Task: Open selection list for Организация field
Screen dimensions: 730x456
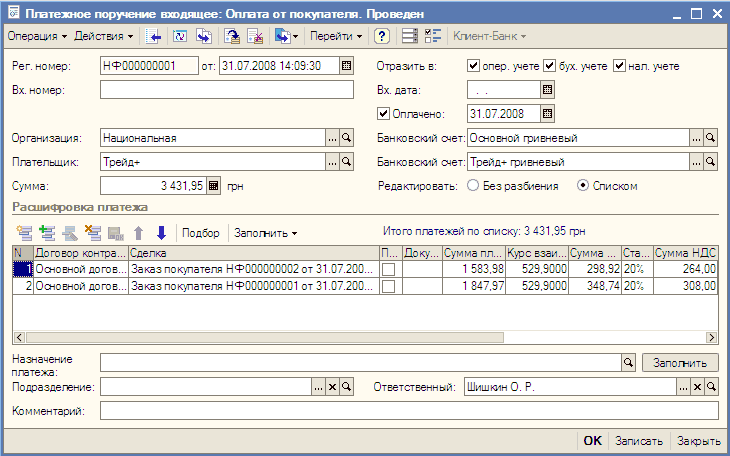Action: click(x=332, y=138)
